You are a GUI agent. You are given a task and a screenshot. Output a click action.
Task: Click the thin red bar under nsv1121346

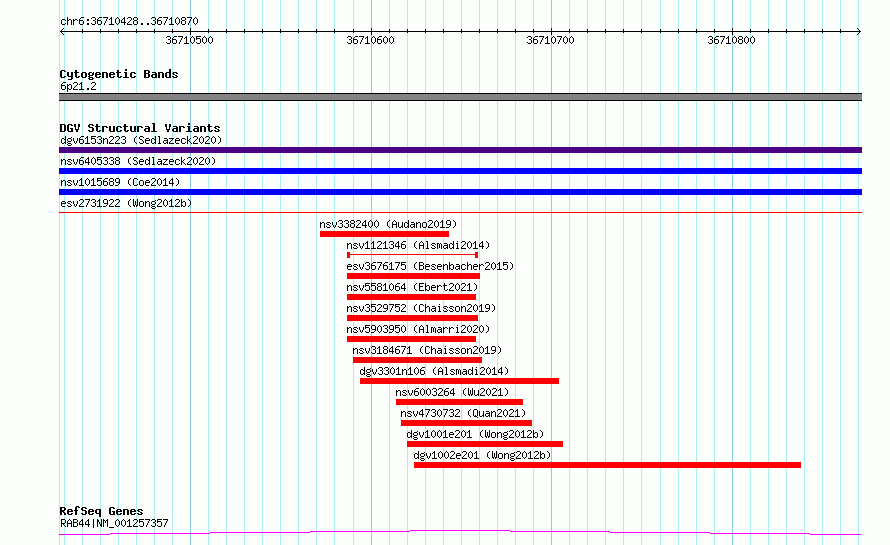click(x=412, y=255)
